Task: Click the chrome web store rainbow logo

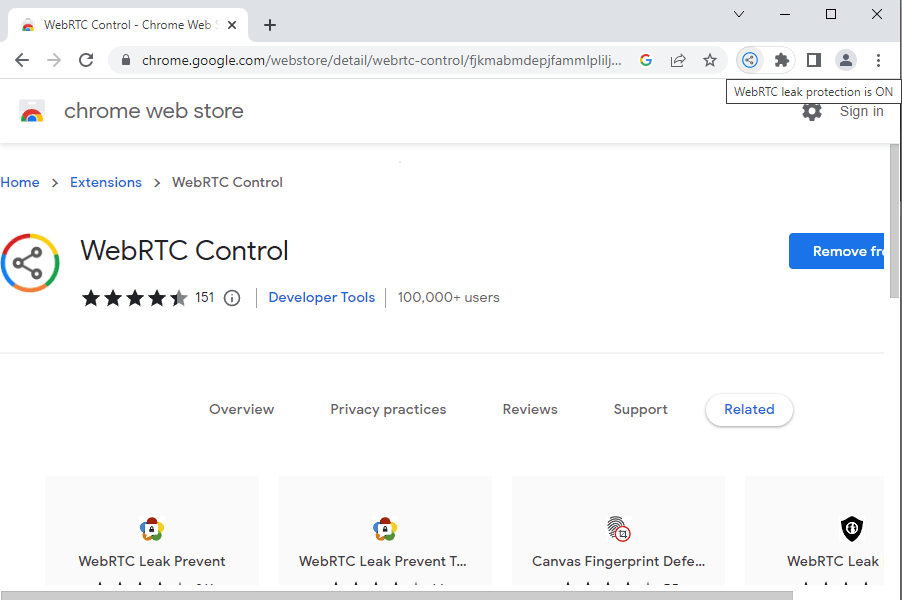Action: pyautogui.click(x=32, y=111)
